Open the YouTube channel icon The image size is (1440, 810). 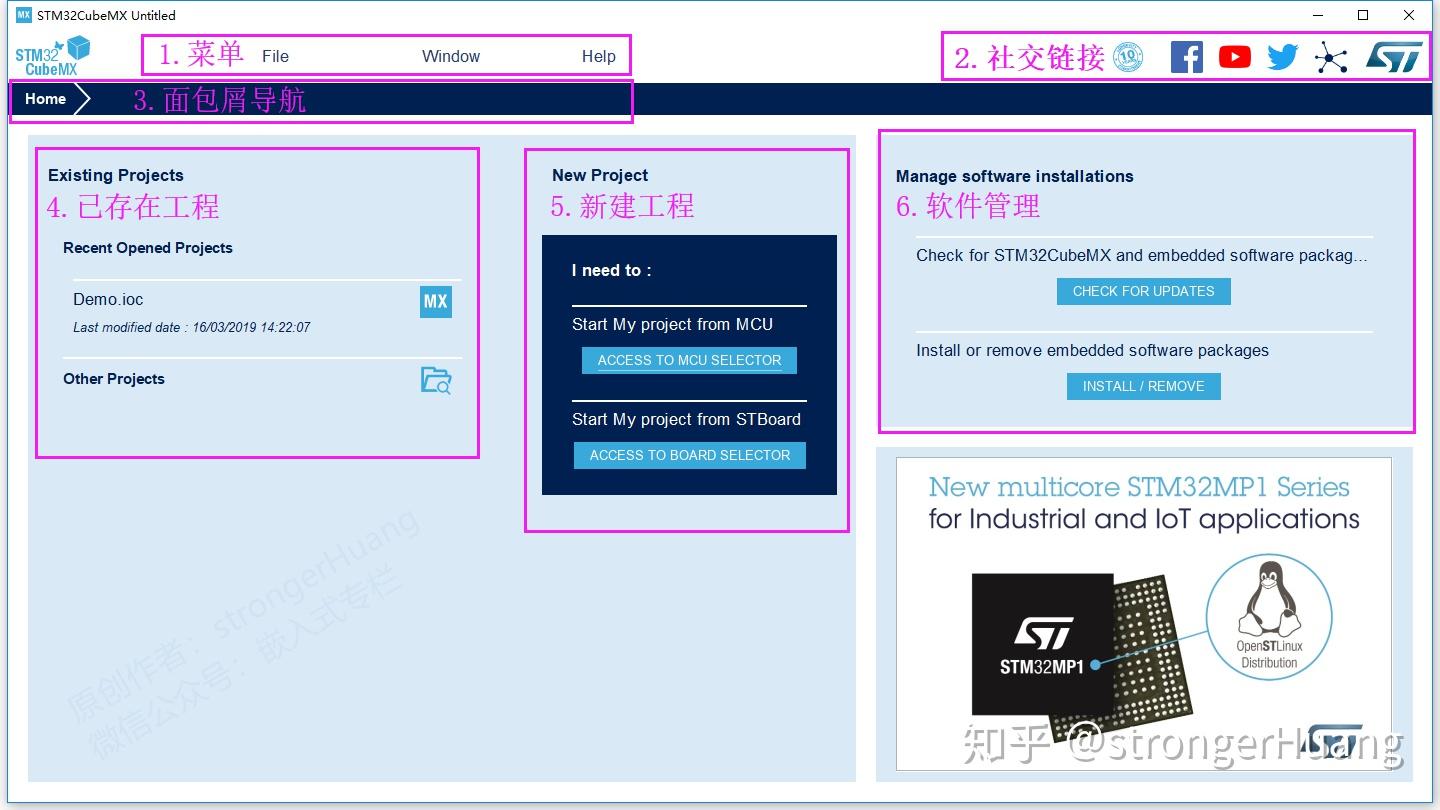(x=1234, y=57)
